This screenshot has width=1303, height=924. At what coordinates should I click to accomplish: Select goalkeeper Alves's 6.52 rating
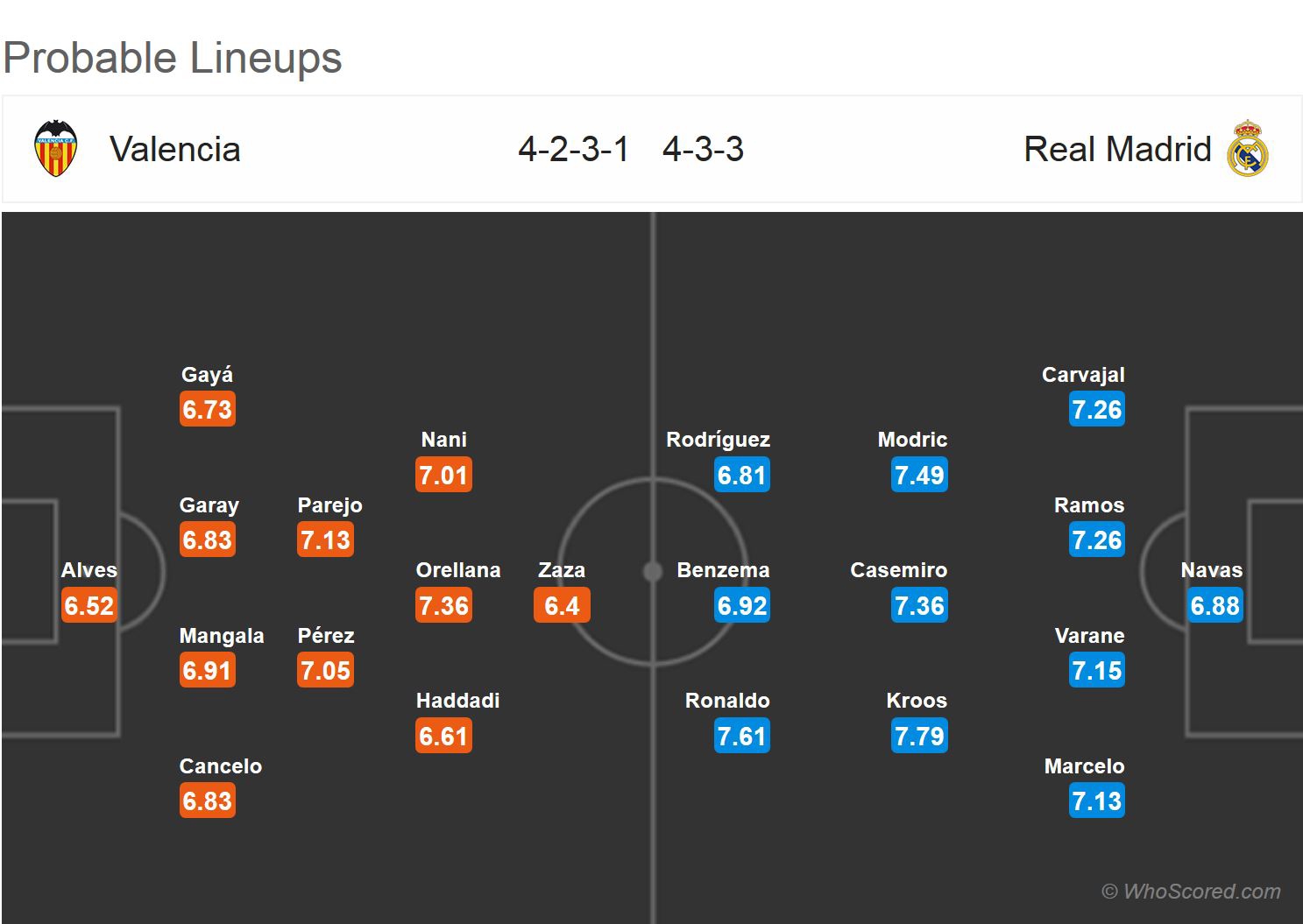pos(89,606)
